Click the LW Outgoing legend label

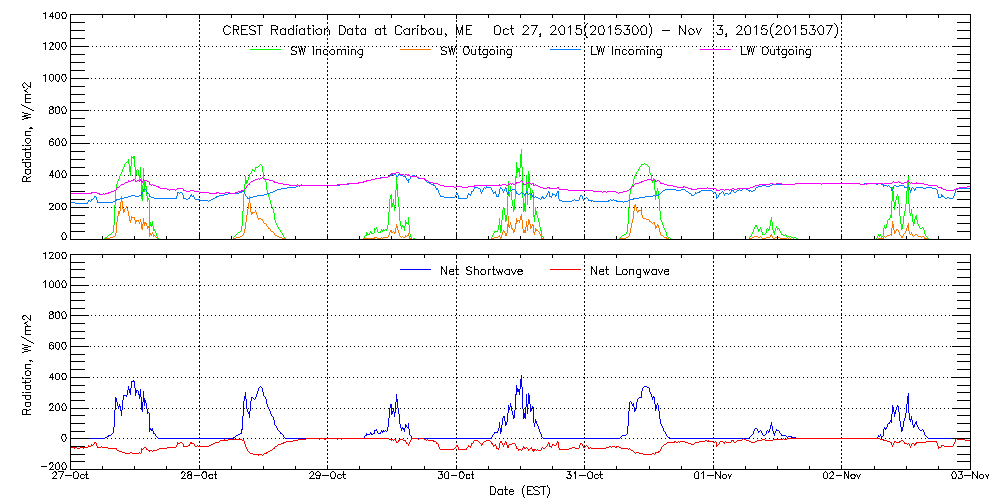coord(775,51)
